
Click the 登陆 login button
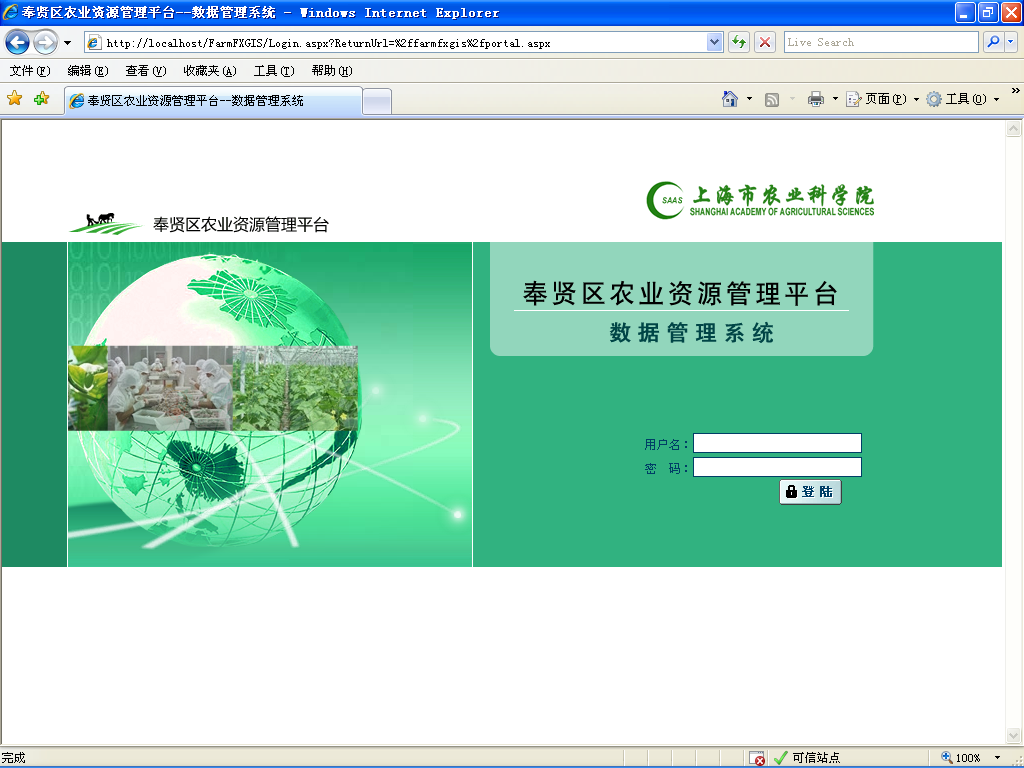pos(810,492)
